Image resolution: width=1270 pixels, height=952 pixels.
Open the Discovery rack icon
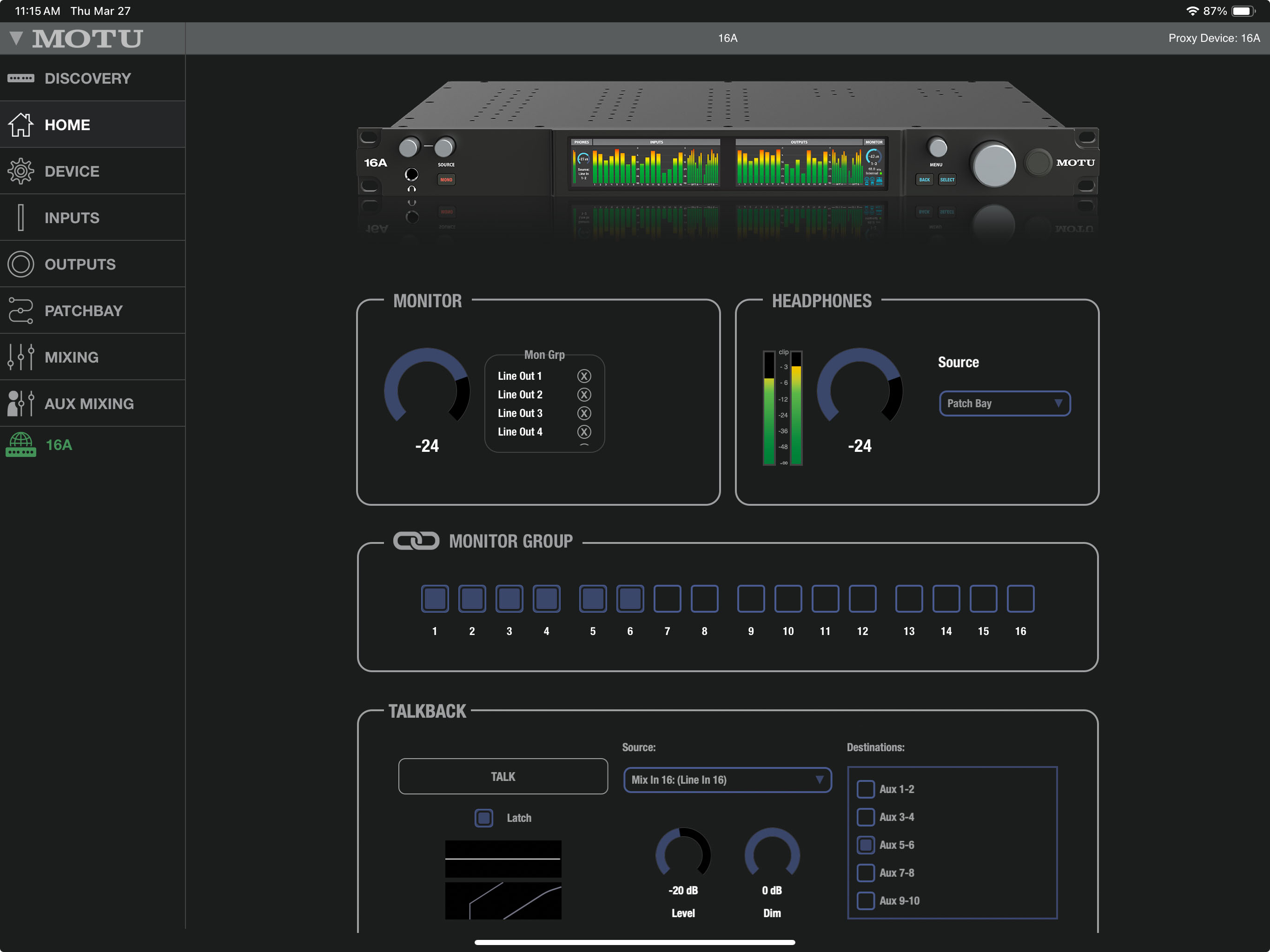pyautogui.click(x=20, y=78)
